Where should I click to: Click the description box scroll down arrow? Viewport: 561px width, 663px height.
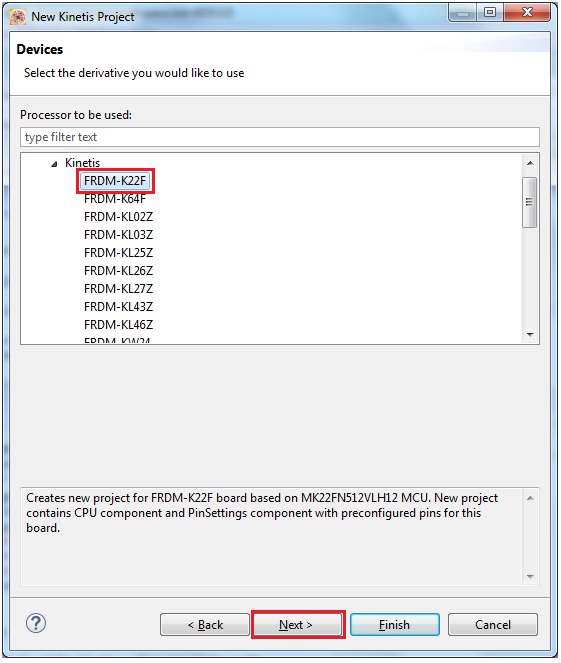[530, 577]
